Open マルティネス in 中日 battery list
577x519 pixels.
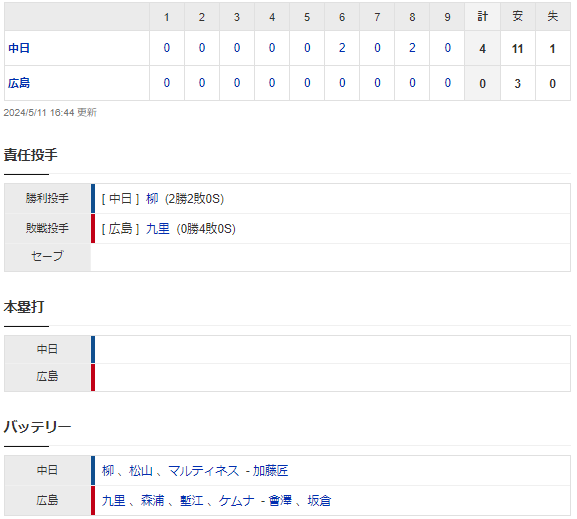[x=204, y=470]
